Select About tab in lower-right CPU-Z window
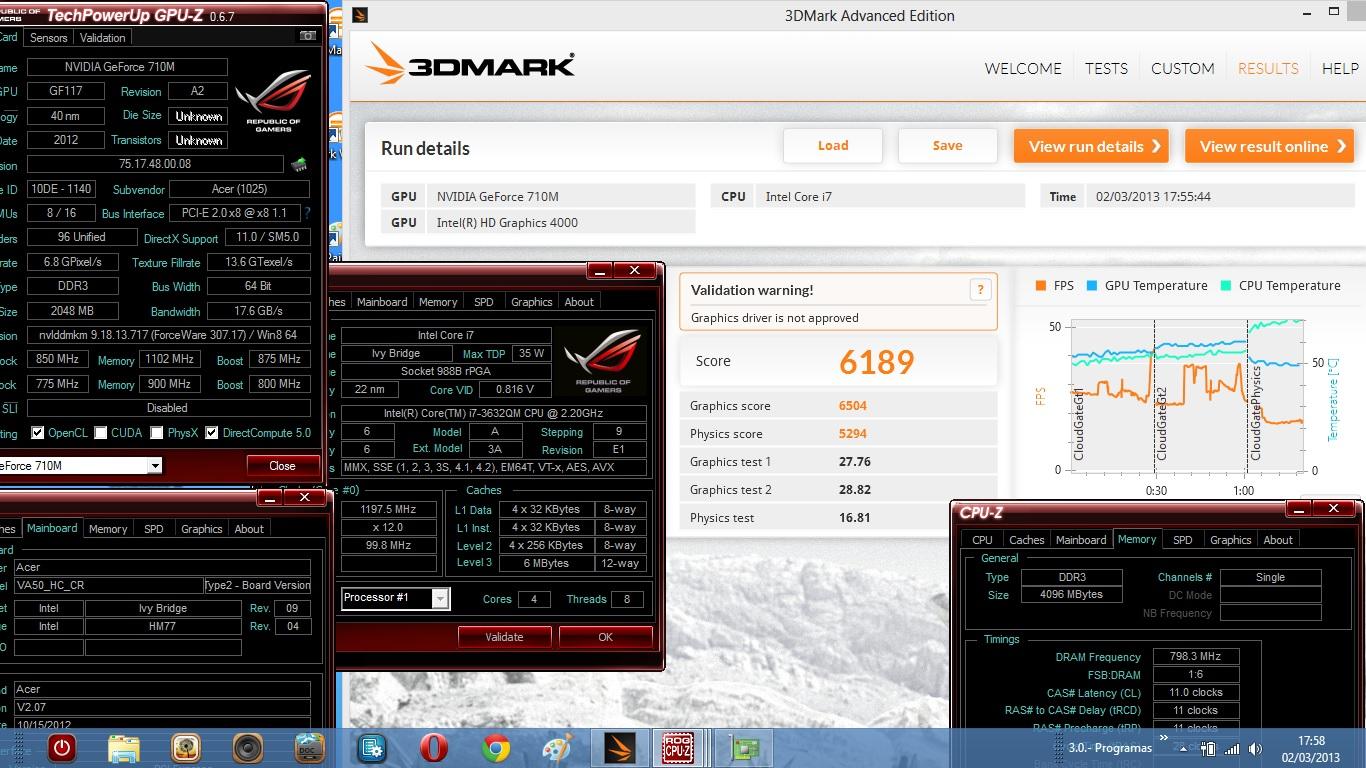 coord(1278,540)
